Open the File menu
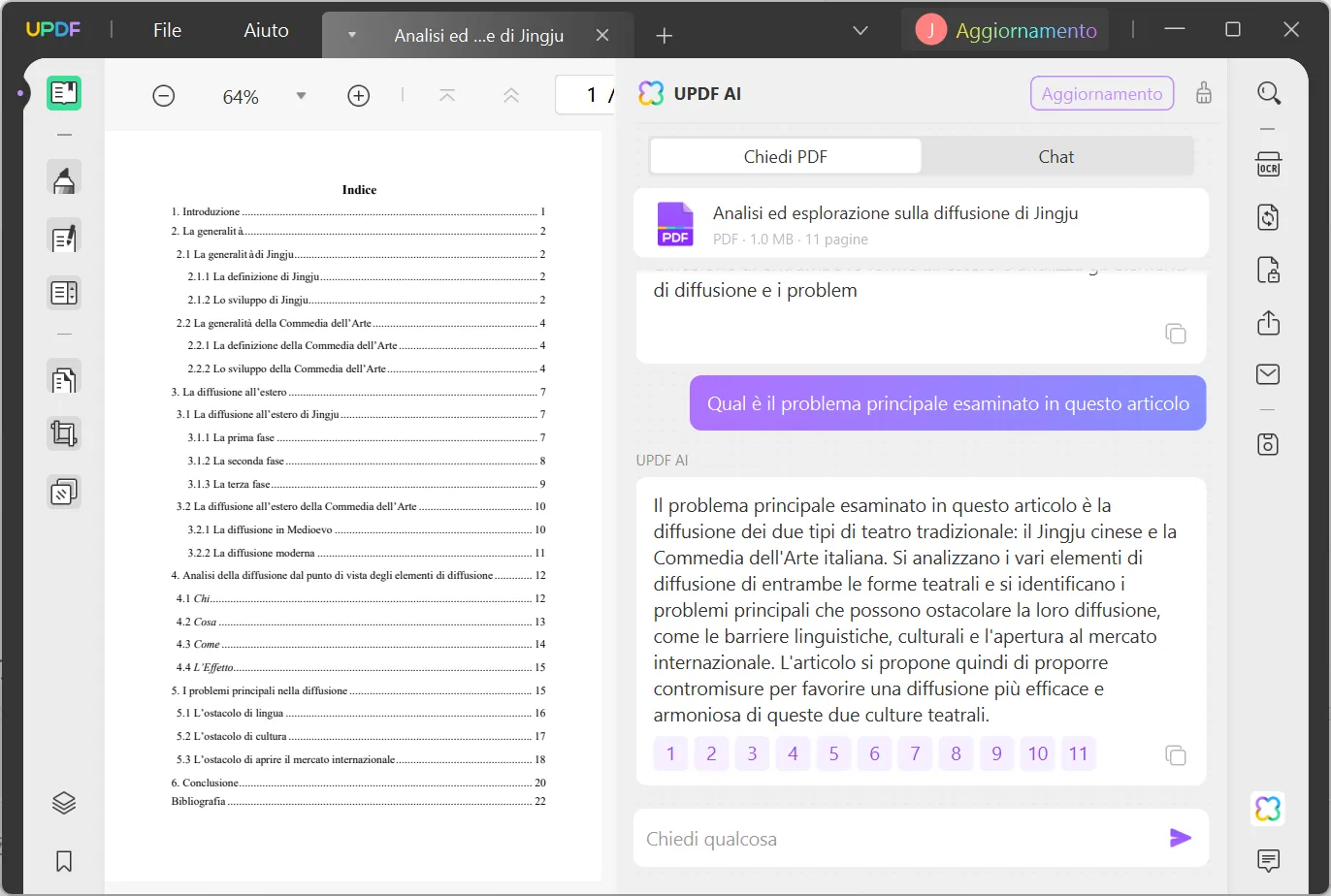Screen dimensions: 1331x896 (167, 30)
